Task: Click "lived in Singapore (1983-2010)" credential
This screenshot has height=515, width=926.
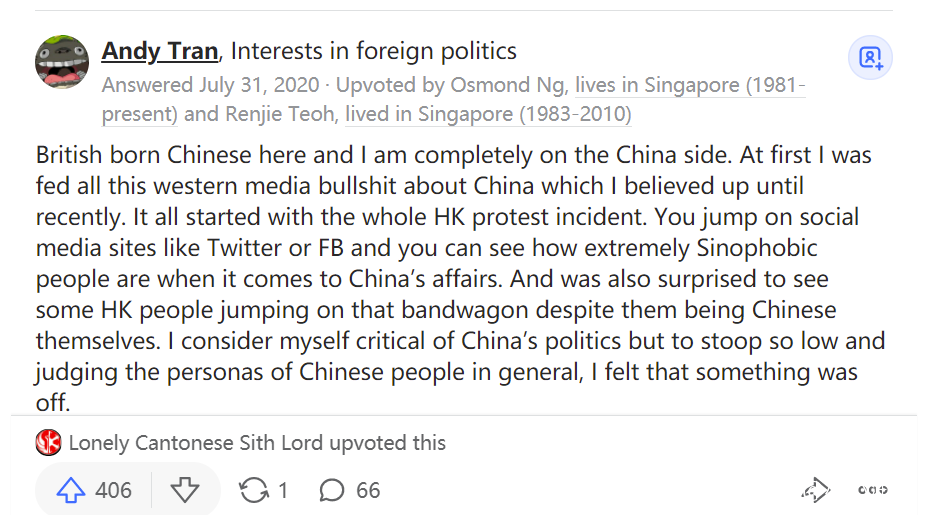Action: click(x=488, y=114)
